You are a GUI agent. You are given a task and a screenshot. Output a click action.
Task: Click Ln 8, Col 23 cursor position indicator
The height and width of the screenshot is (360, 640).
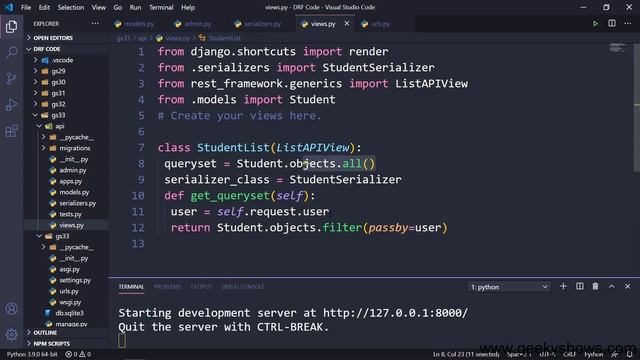(x=466, y=354)
